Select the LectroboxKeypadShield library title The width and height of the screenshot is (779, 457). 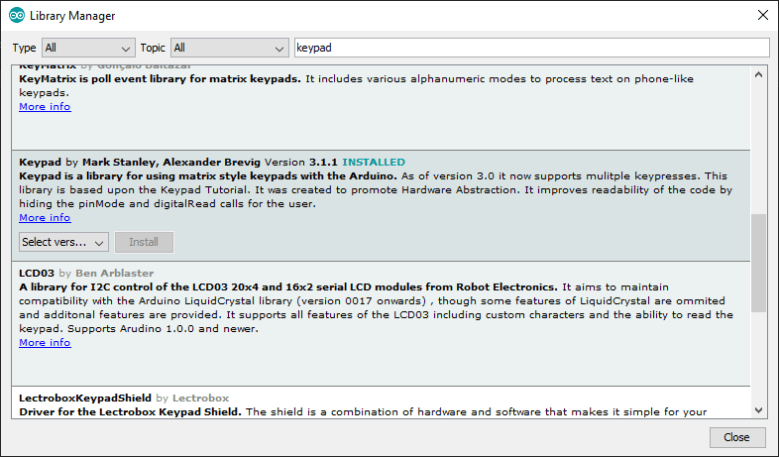(85, 398)
